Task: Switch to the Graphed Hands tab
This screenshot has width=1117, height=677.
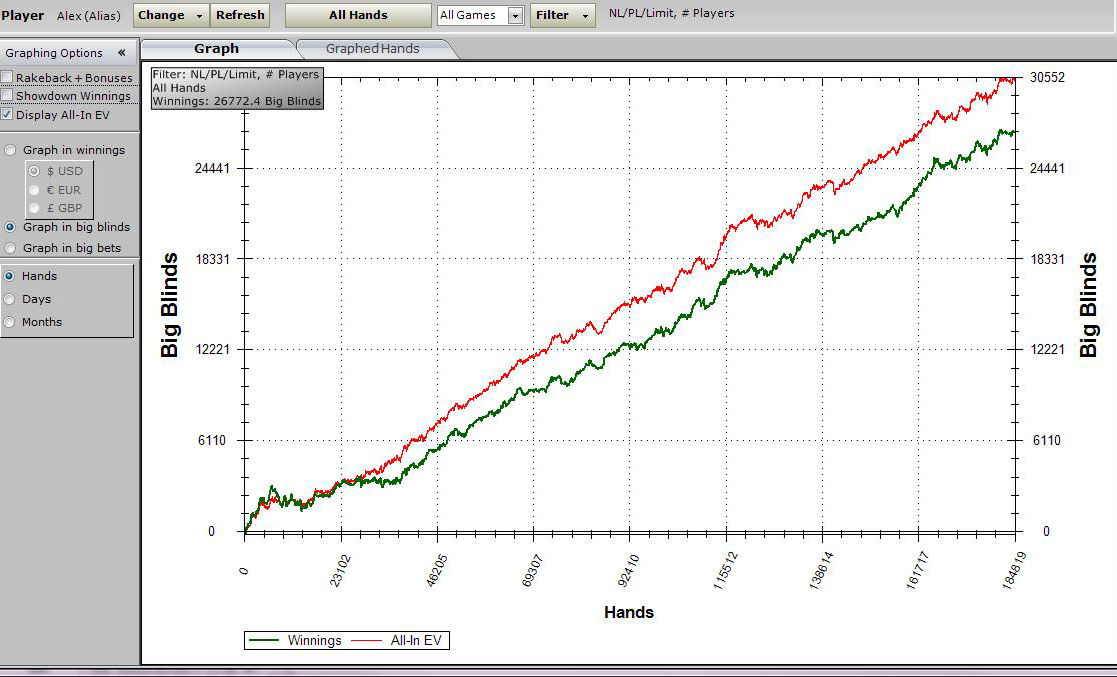Action: (x=372, y=48)
